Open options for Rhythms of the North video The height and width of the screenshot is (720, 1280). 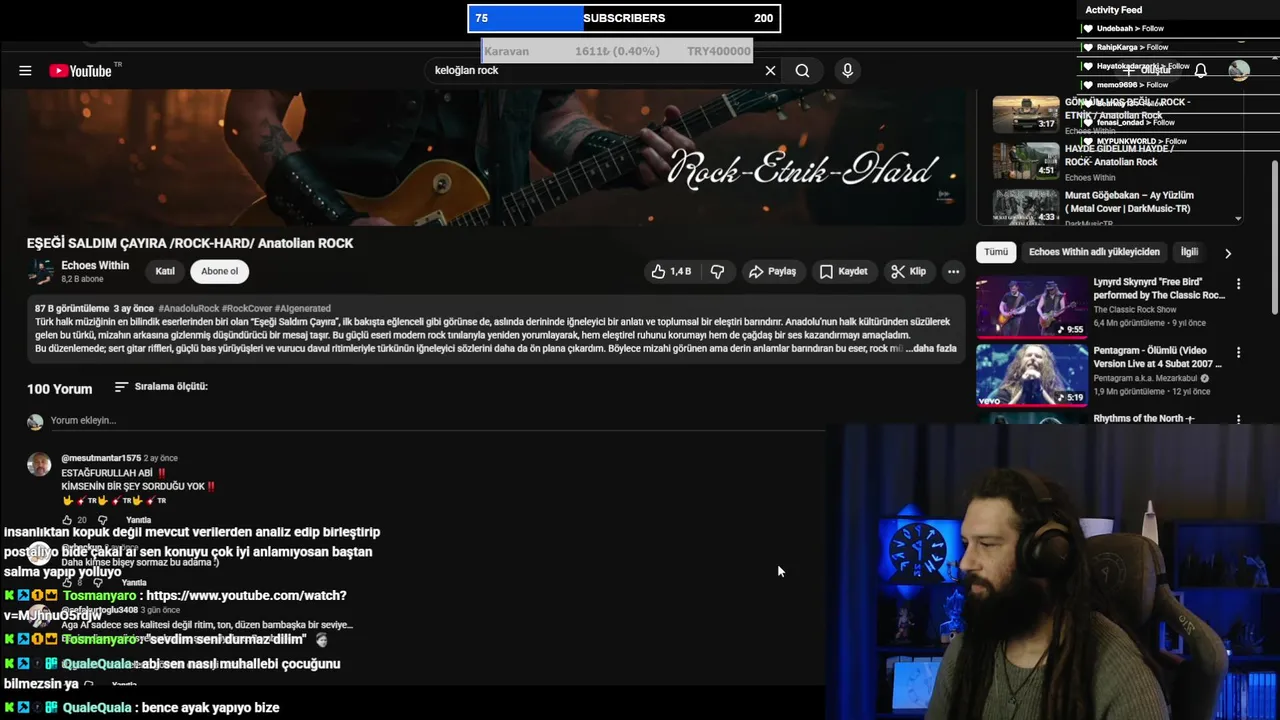[x=1238, y=419]
